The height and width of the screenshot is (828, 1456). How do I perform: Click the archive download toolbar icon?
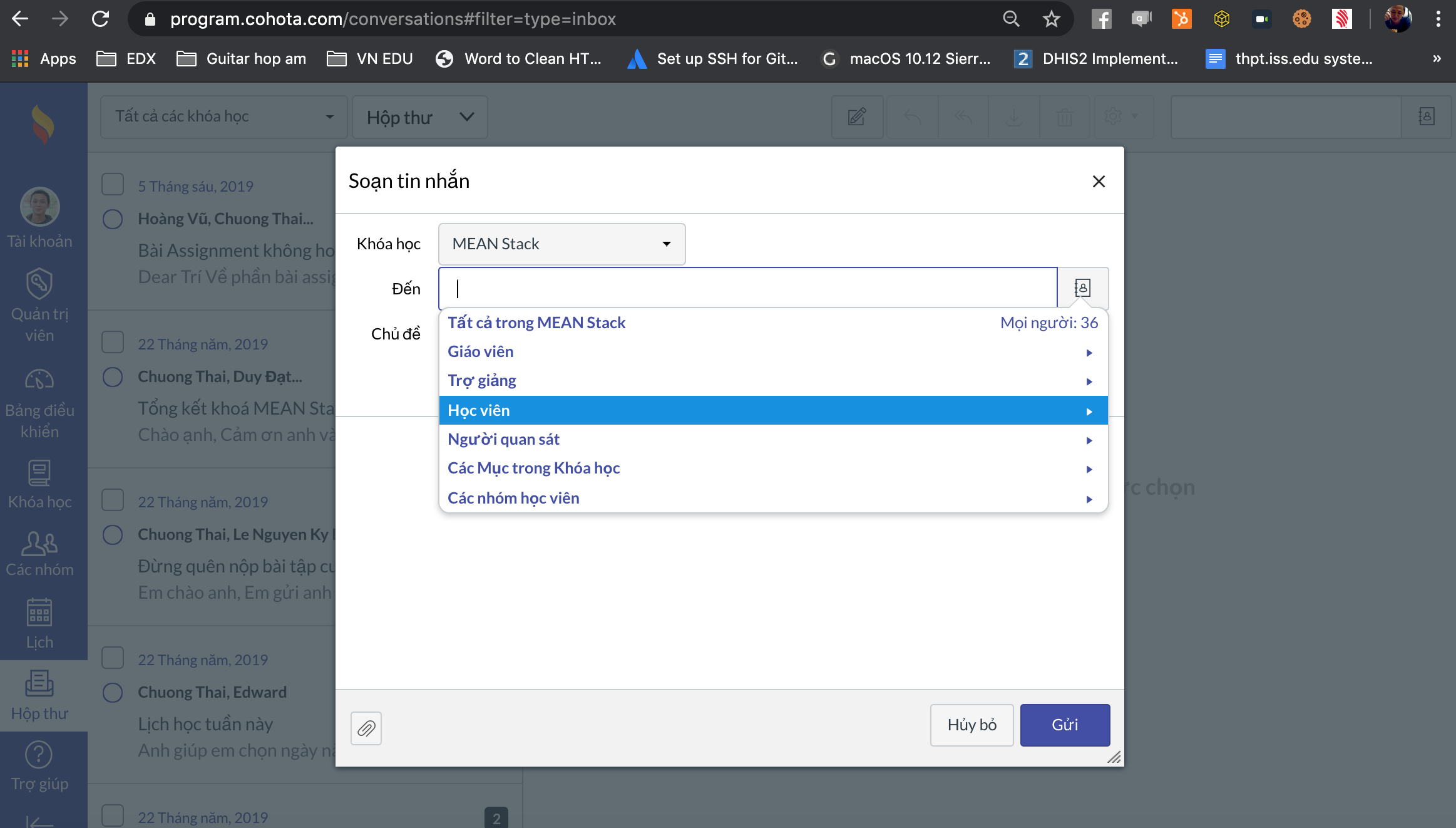pos(1014,116)
